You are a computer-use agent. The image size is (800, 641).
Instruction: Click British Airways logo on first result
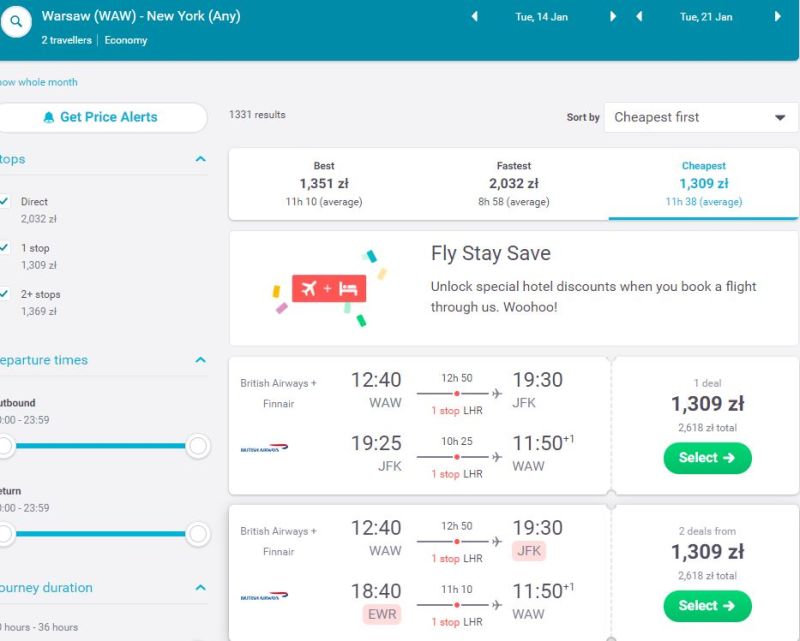pos(264,448)
